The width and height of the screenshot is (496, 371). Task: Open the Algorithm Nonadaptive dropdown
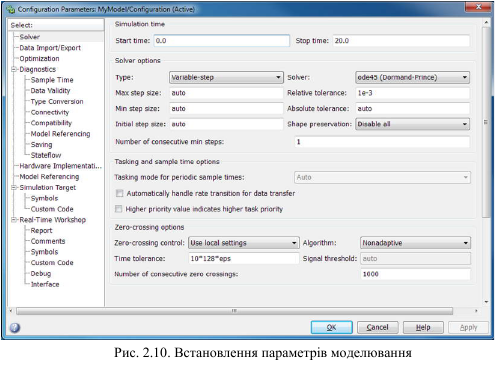(415, 243)
